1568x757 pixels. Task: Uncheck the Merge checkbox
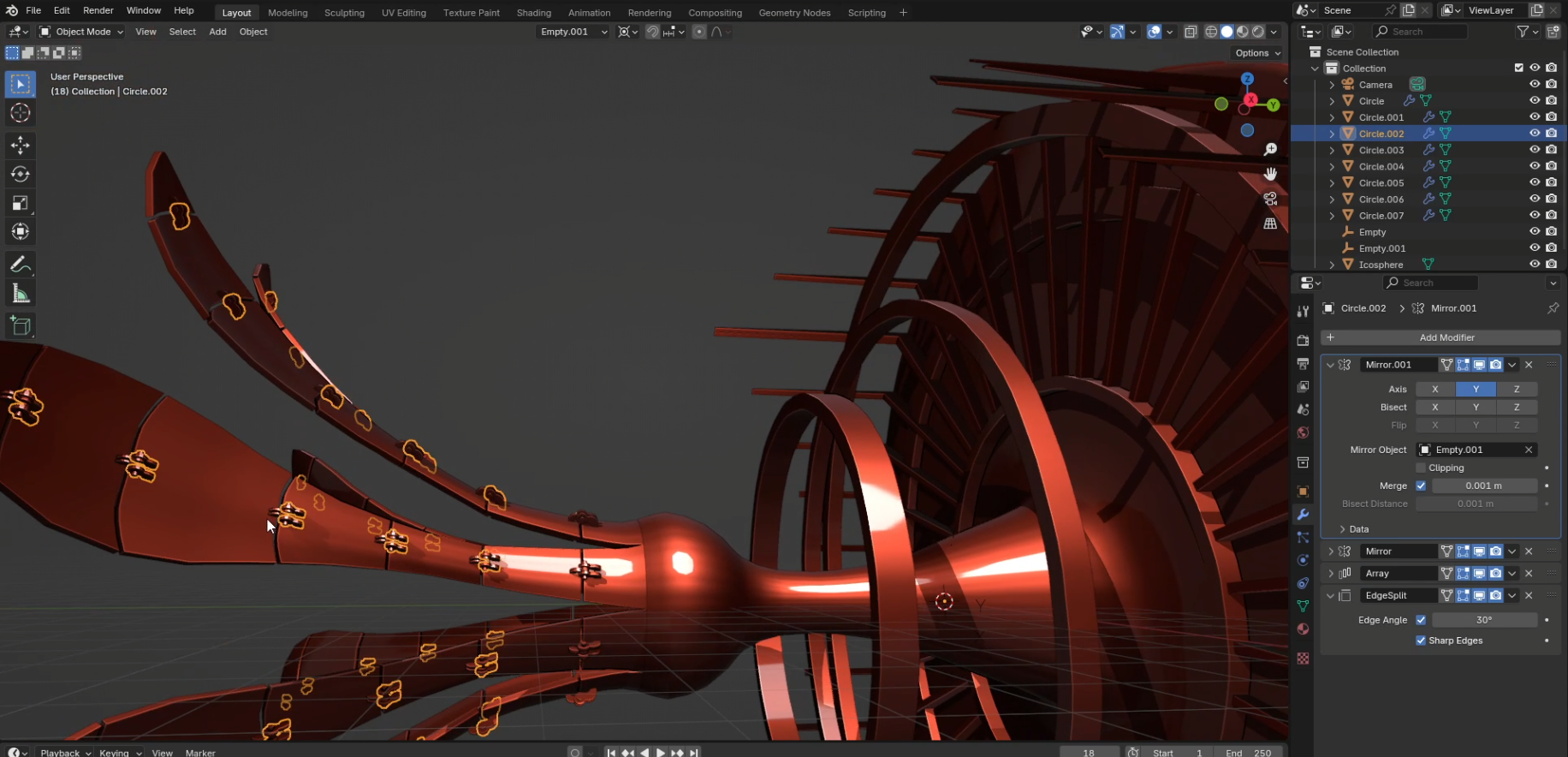(x=1421, y=486)
